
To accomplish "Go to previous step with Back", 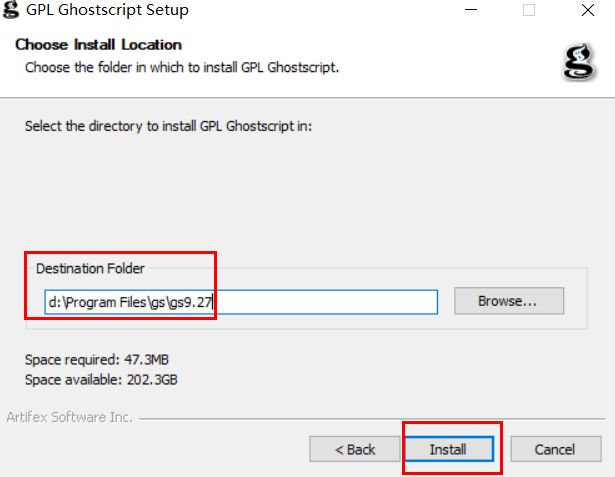I will [355, 449].
